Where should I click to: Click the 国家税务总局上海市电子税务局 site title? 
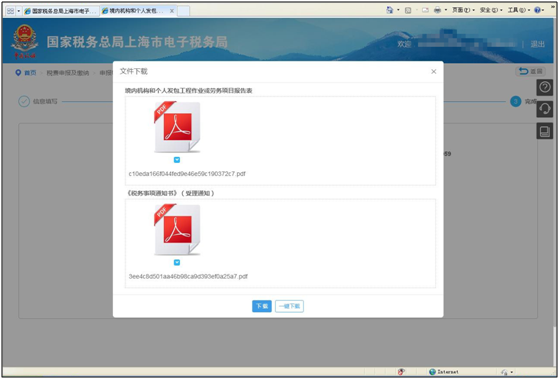(137, 42)
